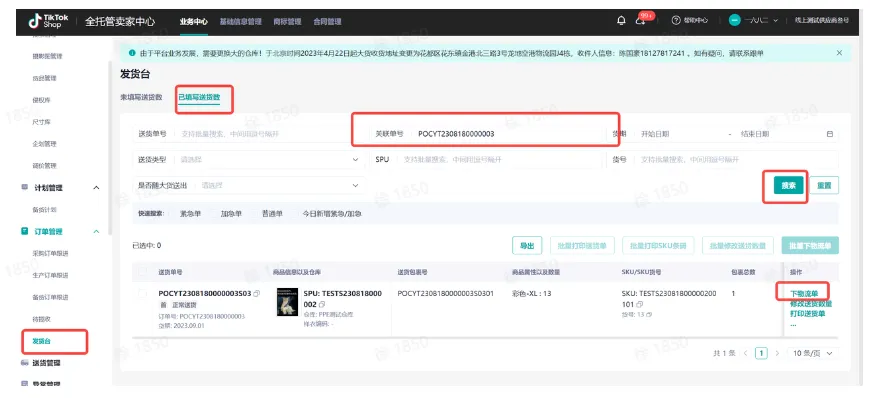874x398 pixels.
Task: Expand the user account dropdown arrow
Action: click(x=776, y=21)
